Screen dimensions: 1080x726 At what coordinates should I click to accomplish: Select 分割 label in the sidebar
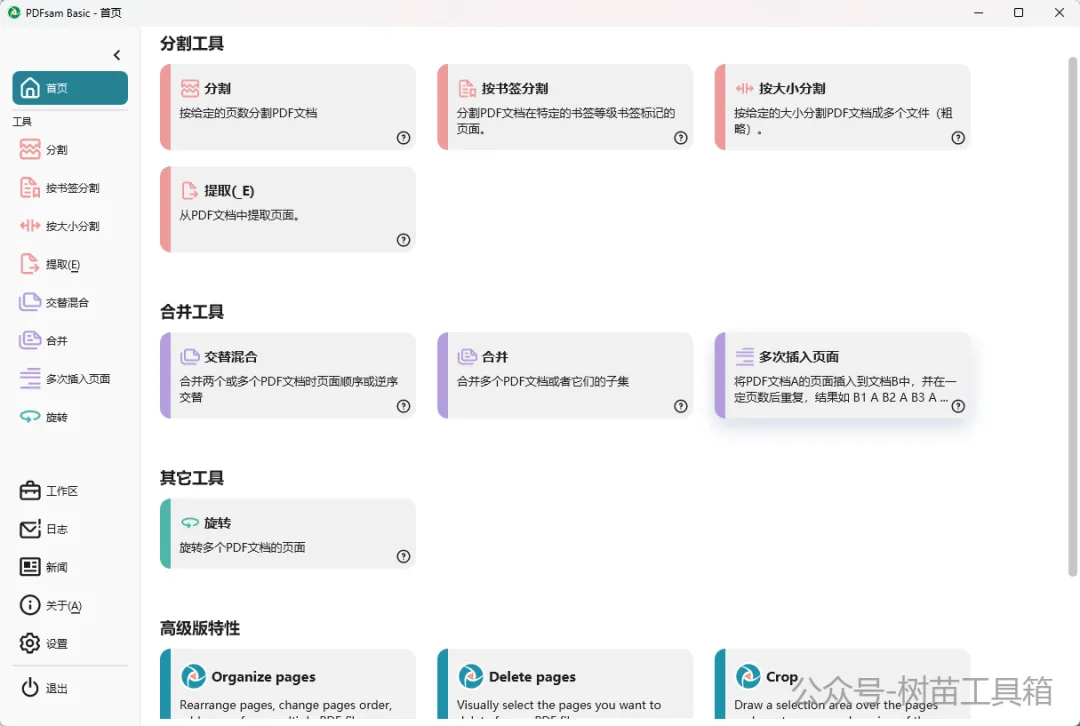point(56,149)
